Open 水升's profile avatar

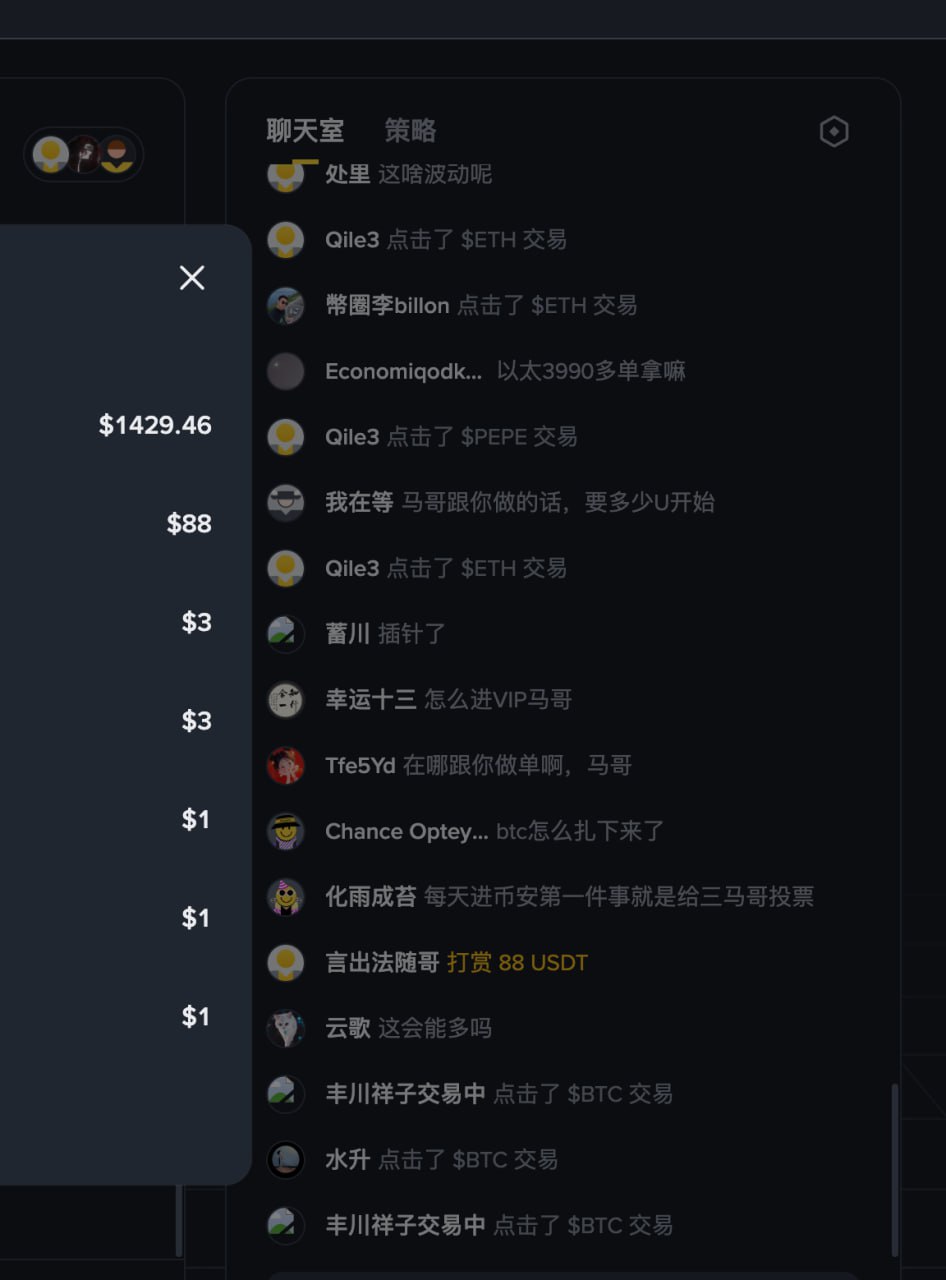click(286, 1160)
